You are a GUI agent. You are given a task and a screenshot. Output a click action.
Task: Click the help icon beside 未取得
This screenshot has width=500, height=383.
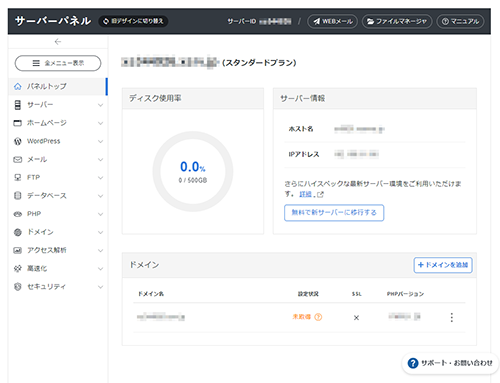click(318, 317)
